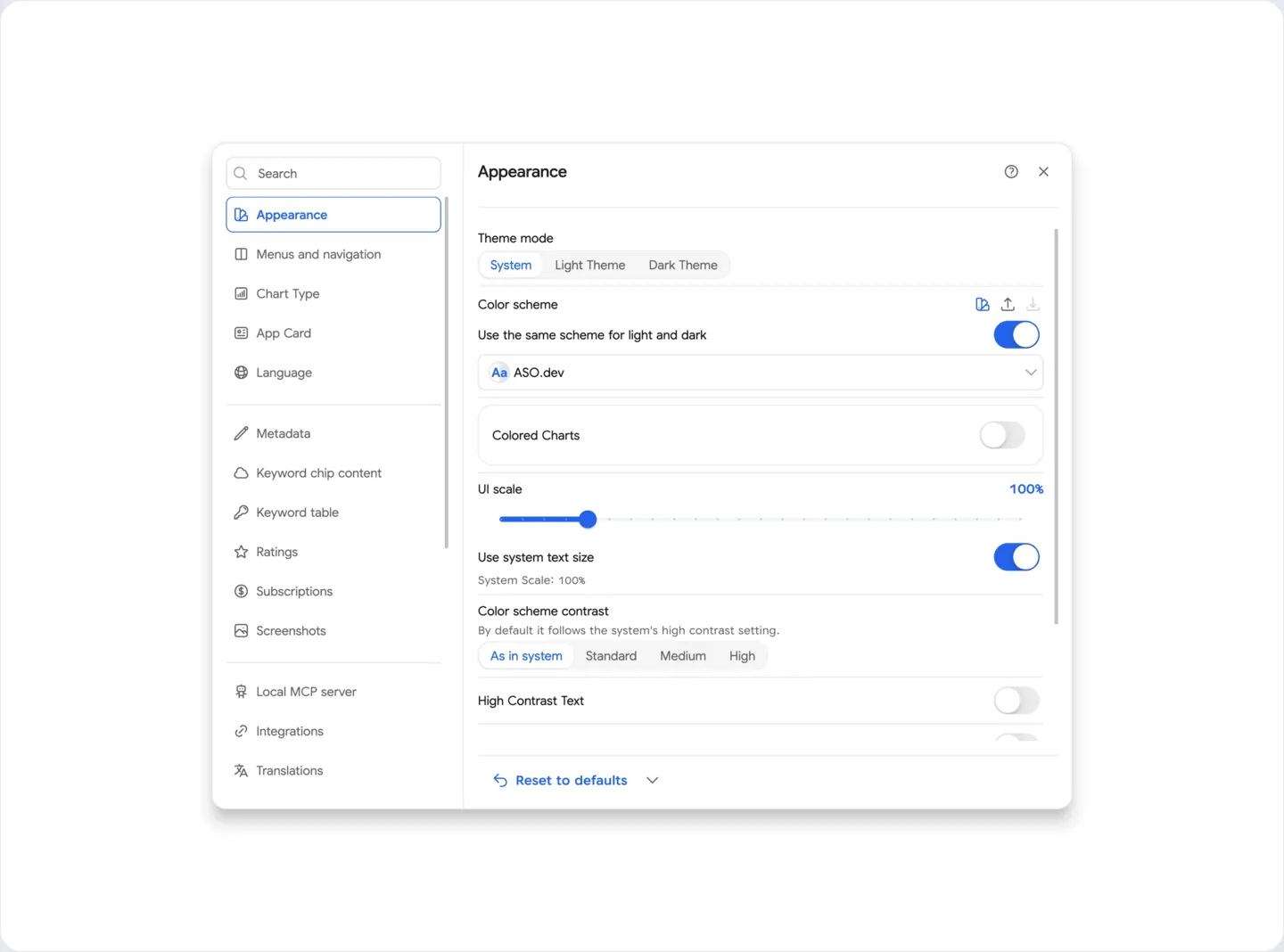Viewport: 1284px width, 952px height.
Task: Click the Menus and navigation sidebar icon
Action: (x=241, y=254)
